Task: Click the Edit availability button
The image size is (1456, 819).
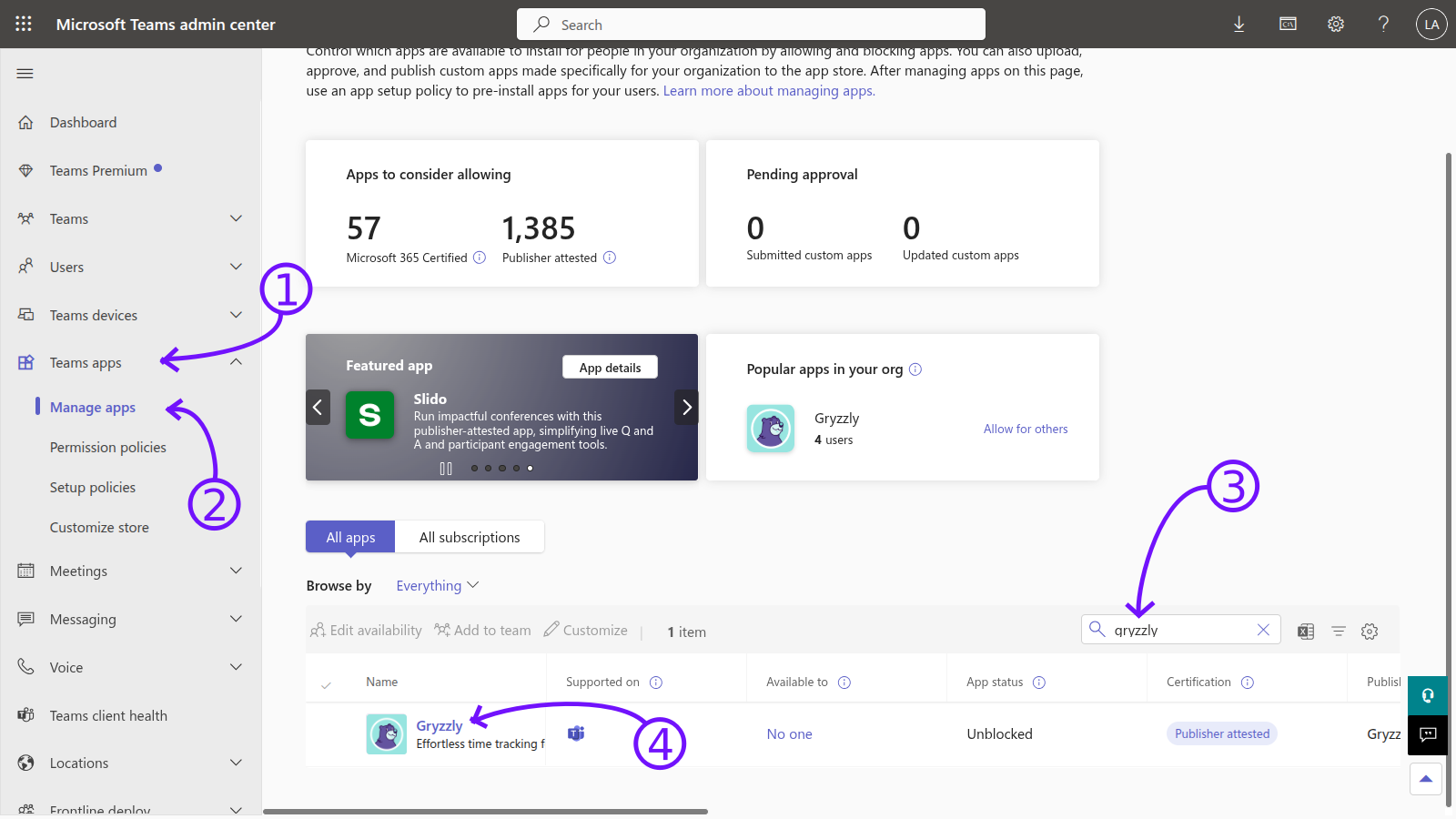Action: 366,630
